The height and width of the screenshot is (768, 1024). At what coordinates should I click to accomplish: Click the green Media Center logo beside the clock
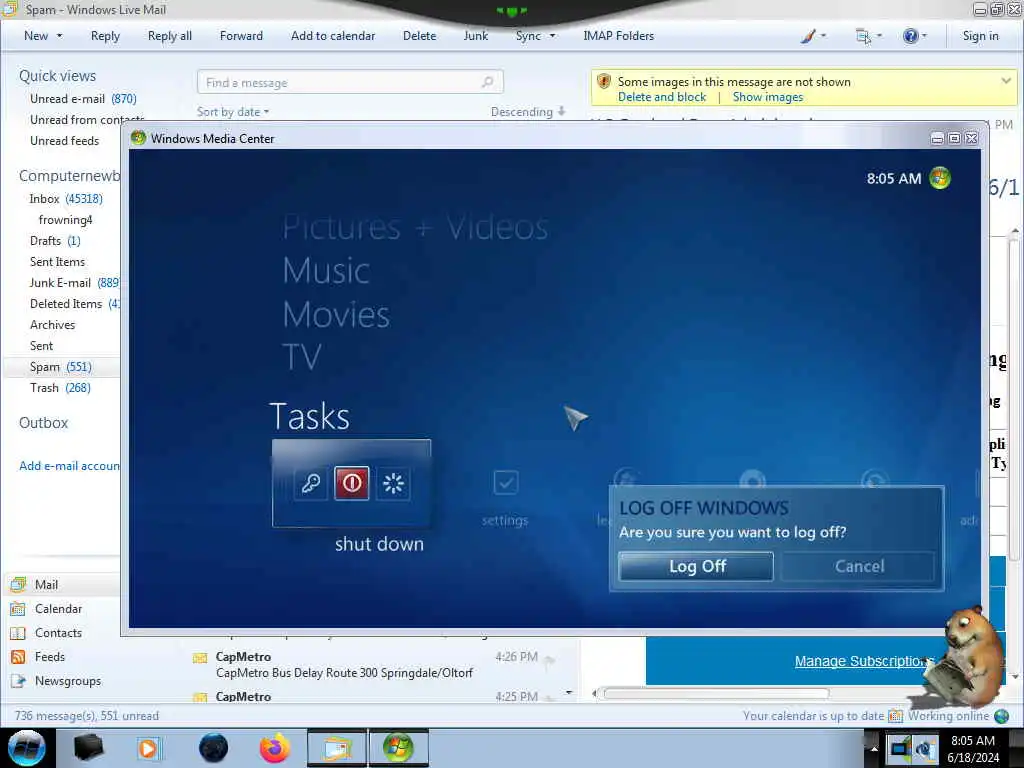coord(940,178)
